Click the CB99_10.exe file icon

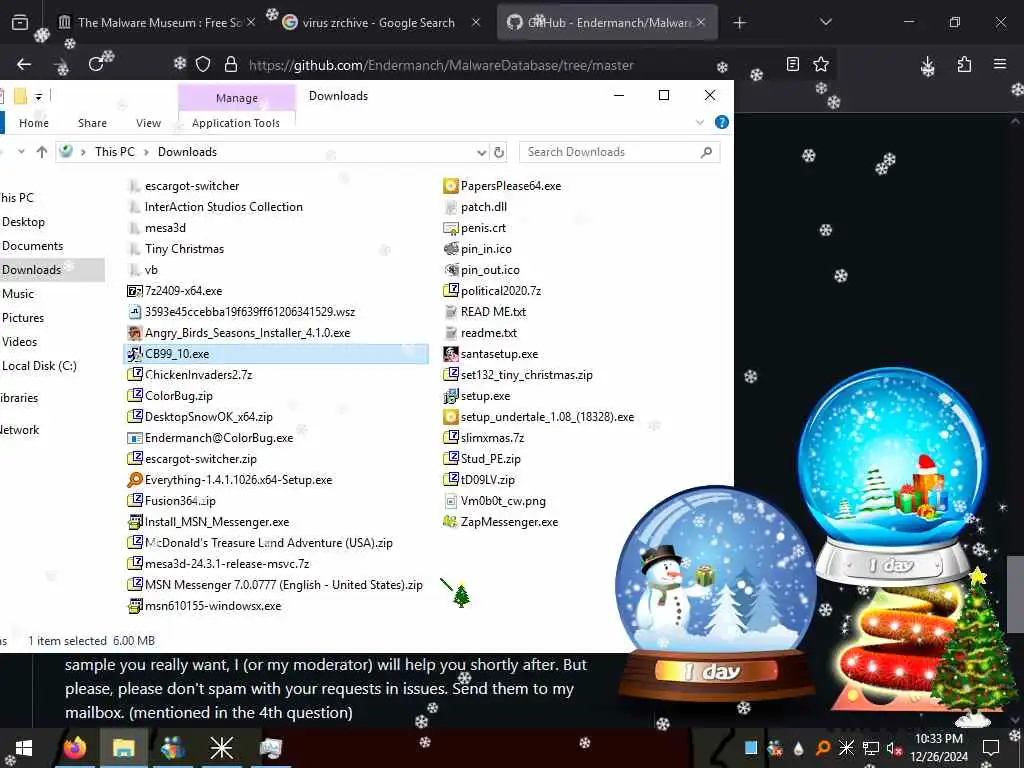coord(135,354)
